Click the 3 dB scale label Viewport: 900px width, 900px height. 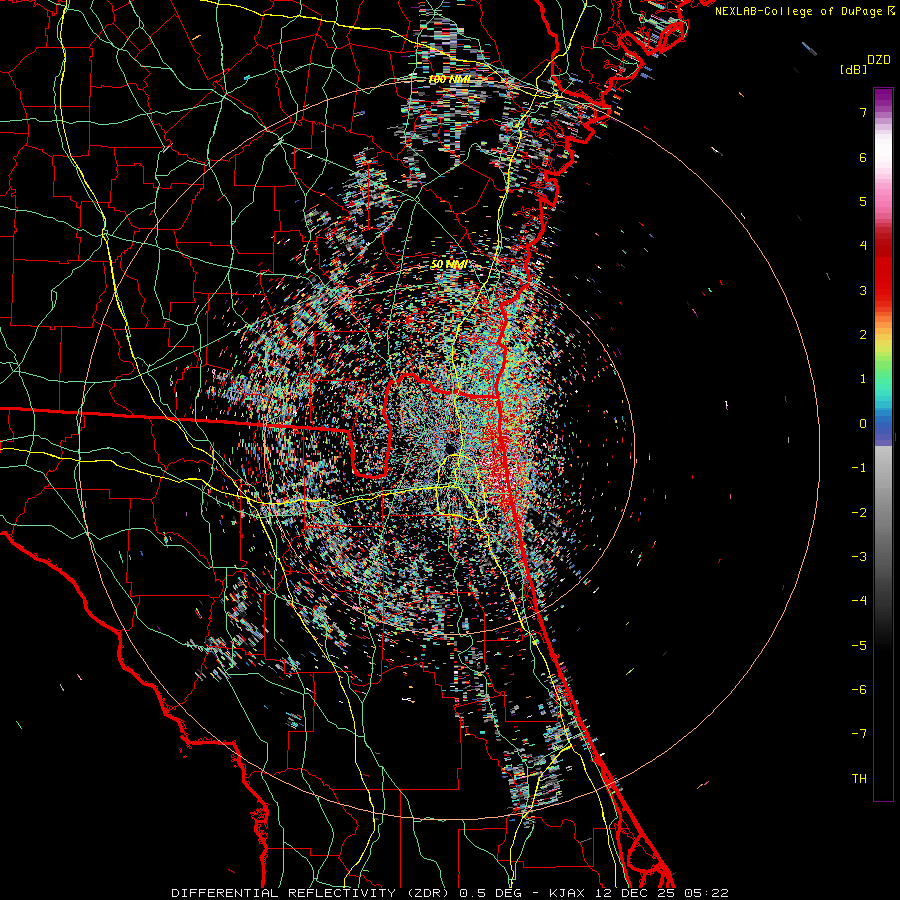[x=863, y=290]
